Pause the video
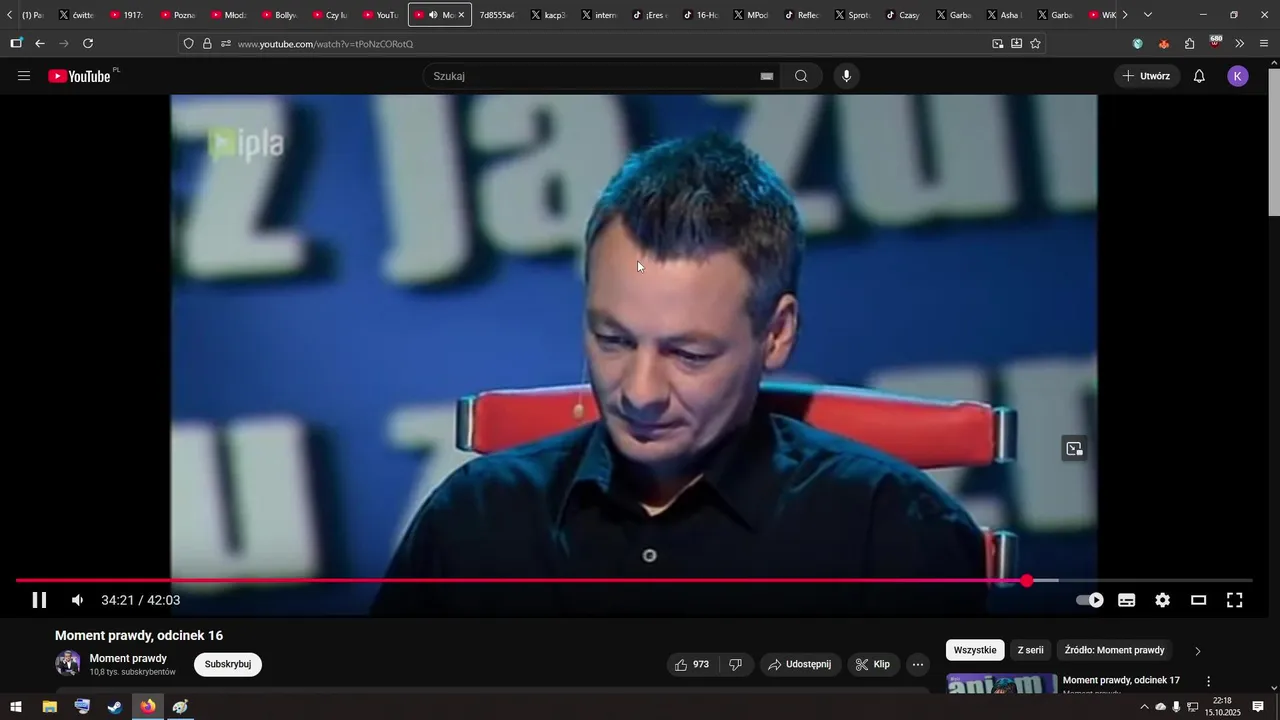This screenshot has height=720, width=1280. pyautogui.click(x=39, y=600)
